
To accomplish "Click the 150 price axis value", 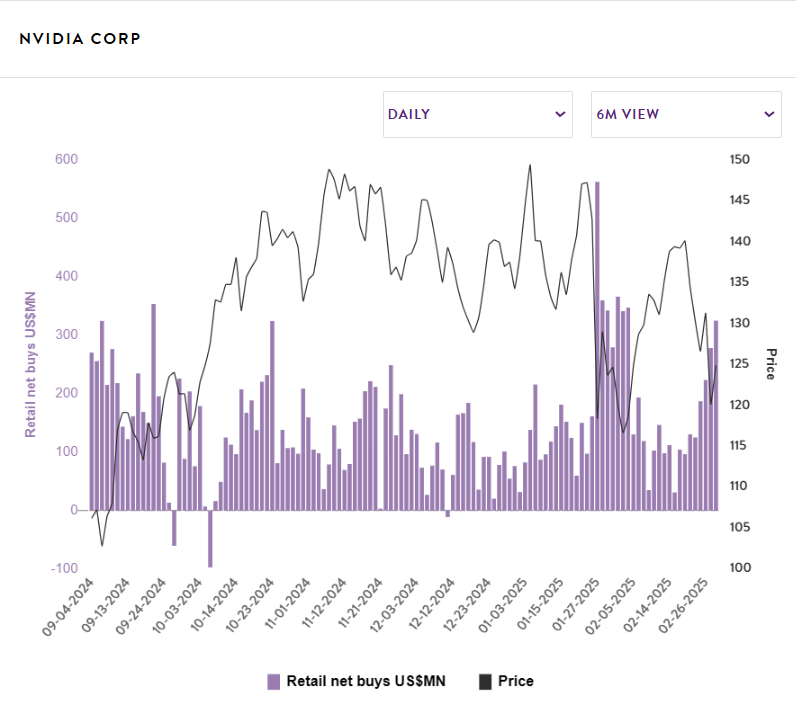I will click(x=740, y=159).
